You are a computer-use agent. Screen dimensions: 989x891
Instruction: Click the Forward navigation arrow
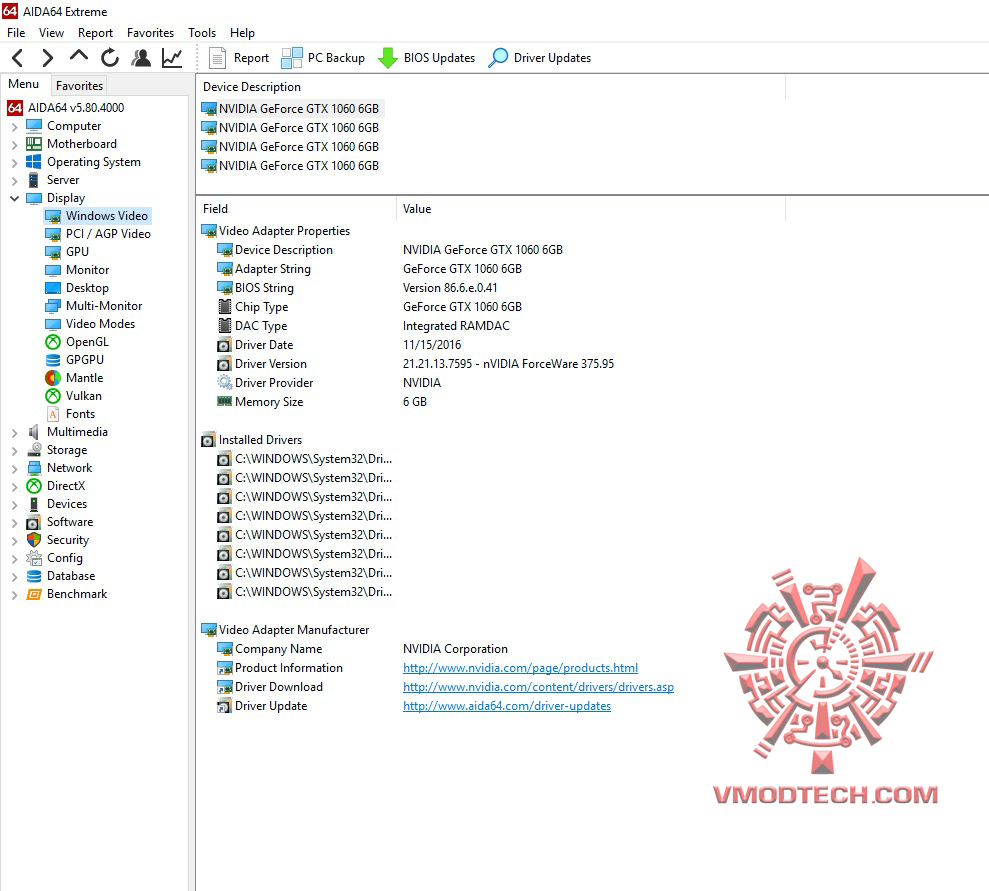pyautogui.click(x=47, y=58)
